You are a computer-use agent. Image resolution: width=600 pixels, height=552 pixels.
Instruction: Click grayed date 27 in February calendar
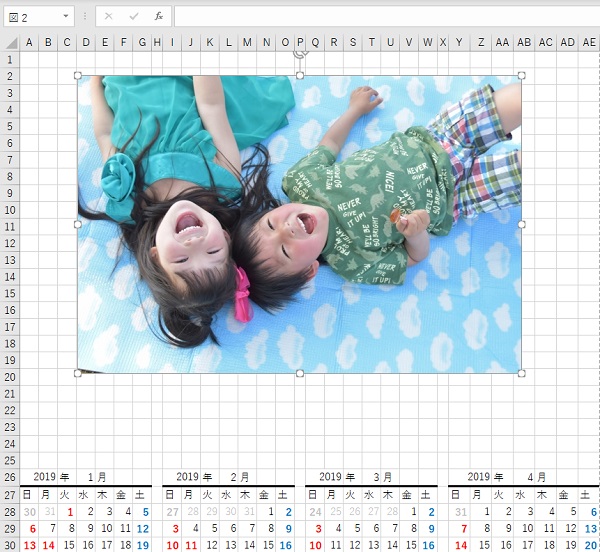click(173, 512)
